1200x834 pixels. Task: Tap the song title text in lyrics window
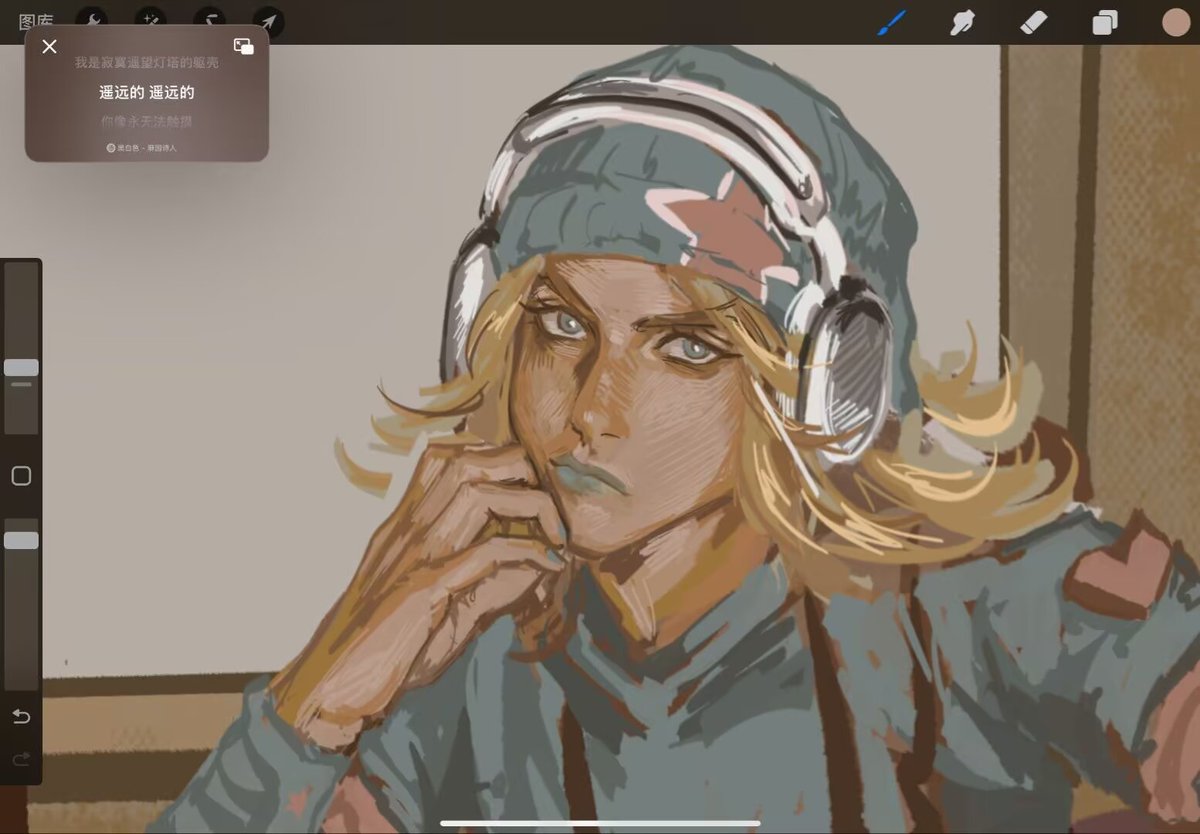pyautogui.click(x=147, y=147)
